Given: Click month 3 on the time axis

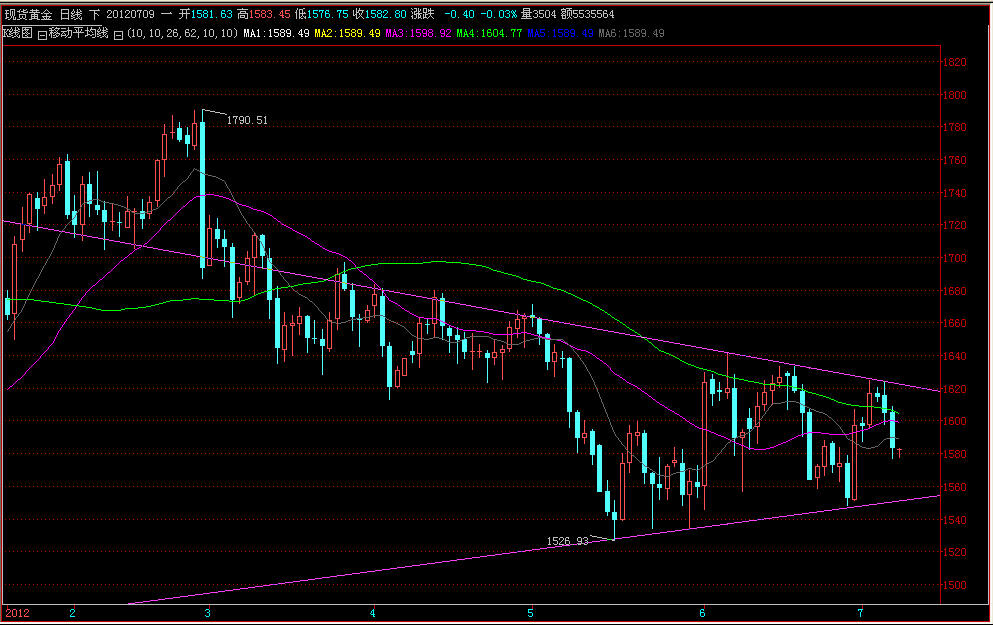Looking at the screenshot, I should (x=208, y=613).
